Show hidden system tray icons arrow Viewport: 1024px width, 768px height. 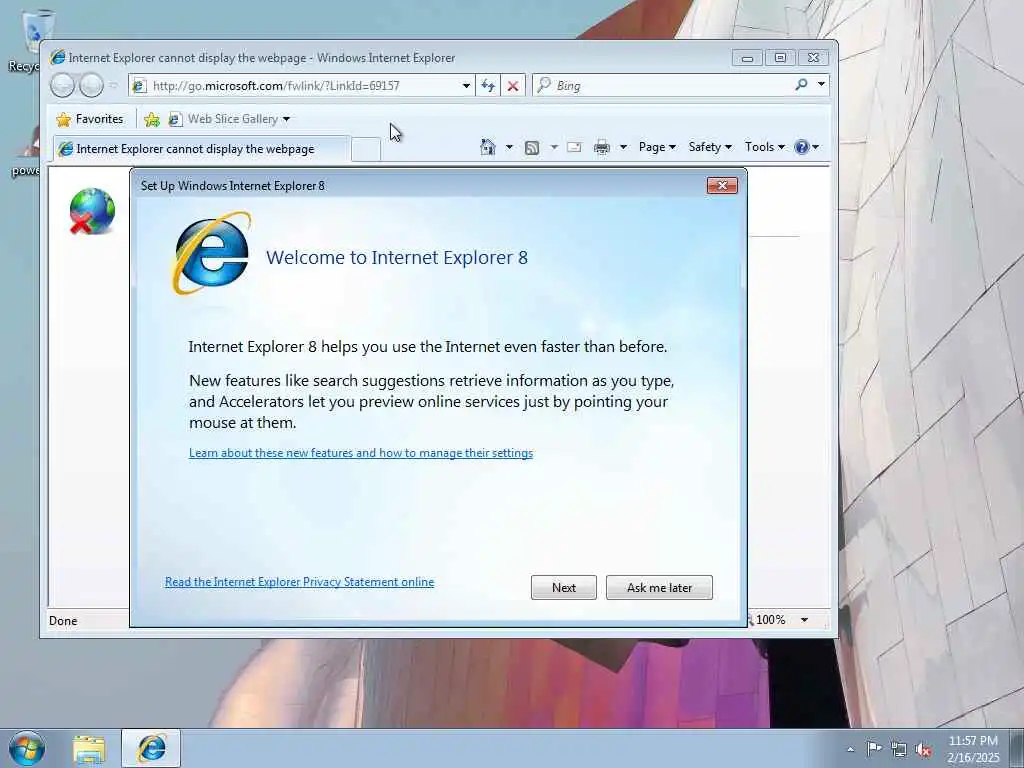(x=850, y=749)
